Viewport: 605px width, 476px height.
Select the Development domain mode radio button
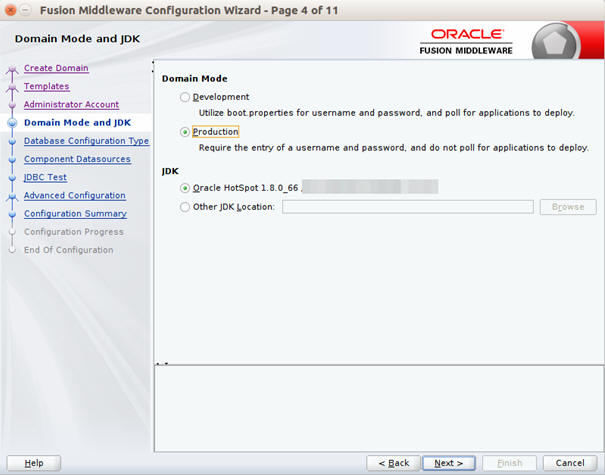185,97
